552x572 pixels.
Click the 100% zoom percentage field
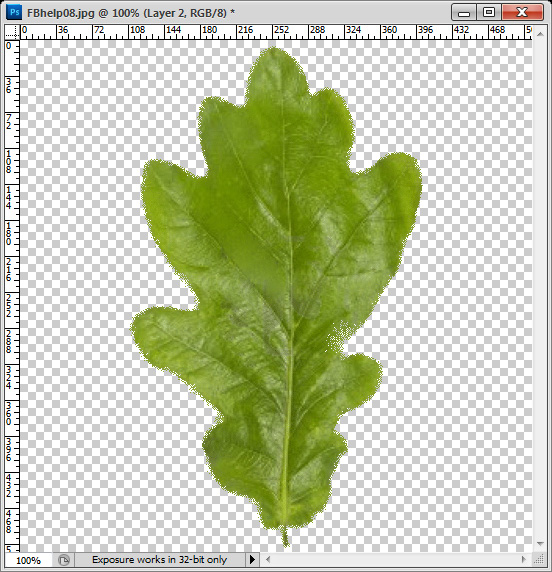coord(29,560)
